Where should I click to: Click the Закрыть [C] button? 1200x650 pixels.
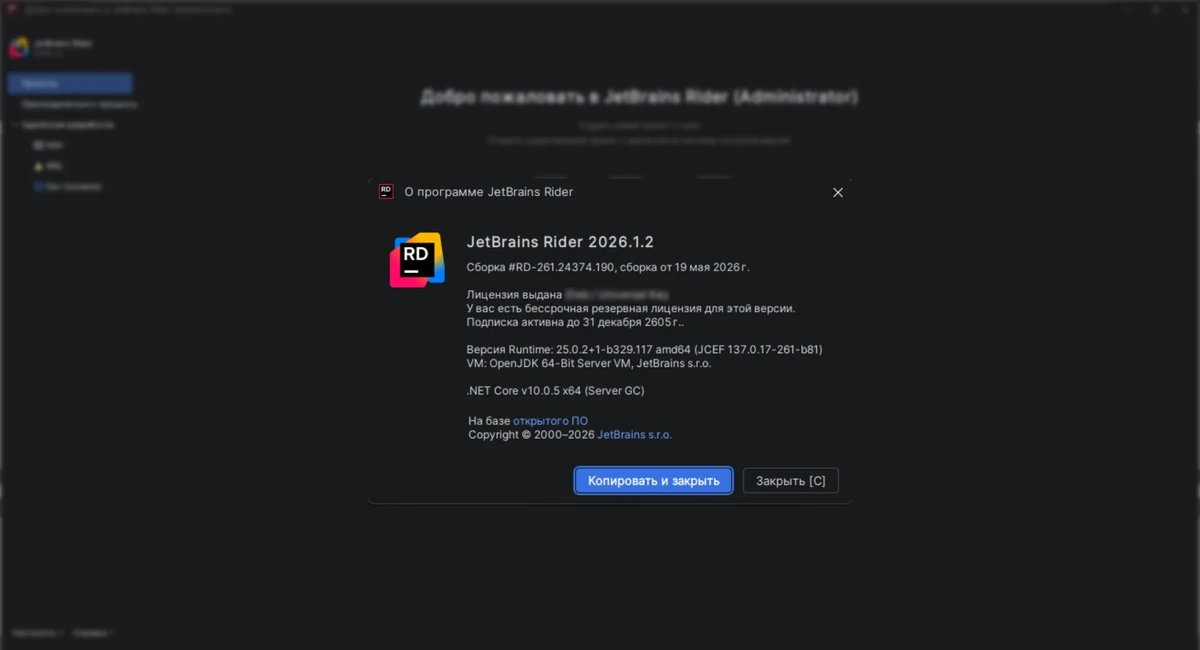pyautogui.click(x=791, y=481)
